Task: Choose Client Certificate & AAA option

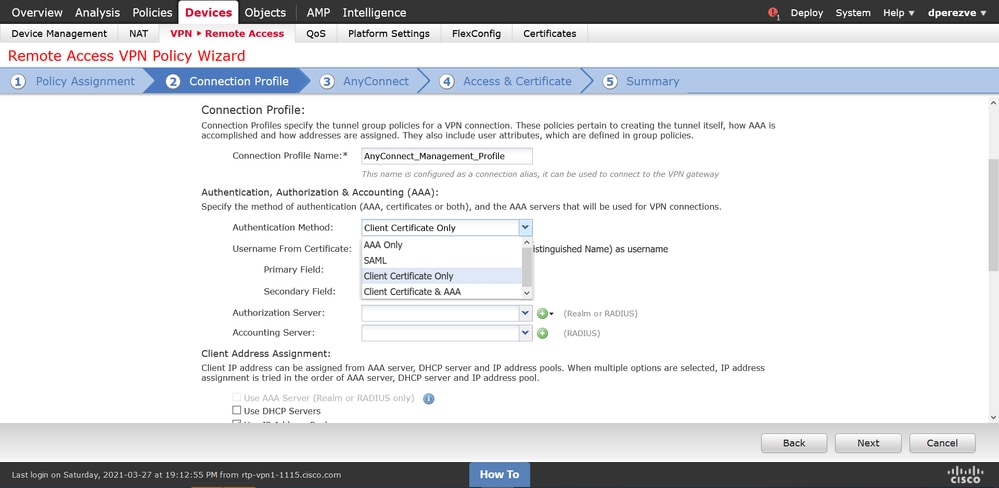Action: coord(442,292)
